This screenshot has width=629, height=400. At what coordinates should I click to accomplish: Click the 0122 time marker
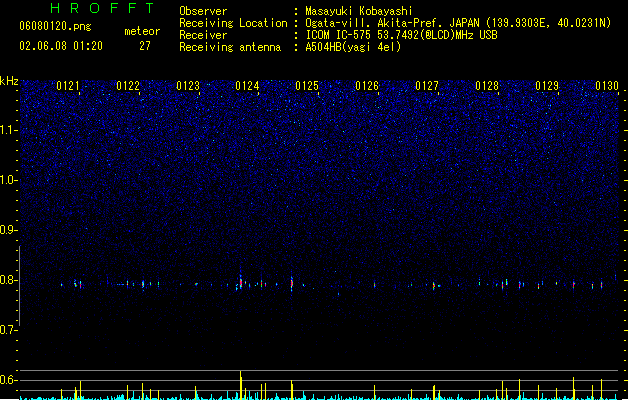(128, 86)
